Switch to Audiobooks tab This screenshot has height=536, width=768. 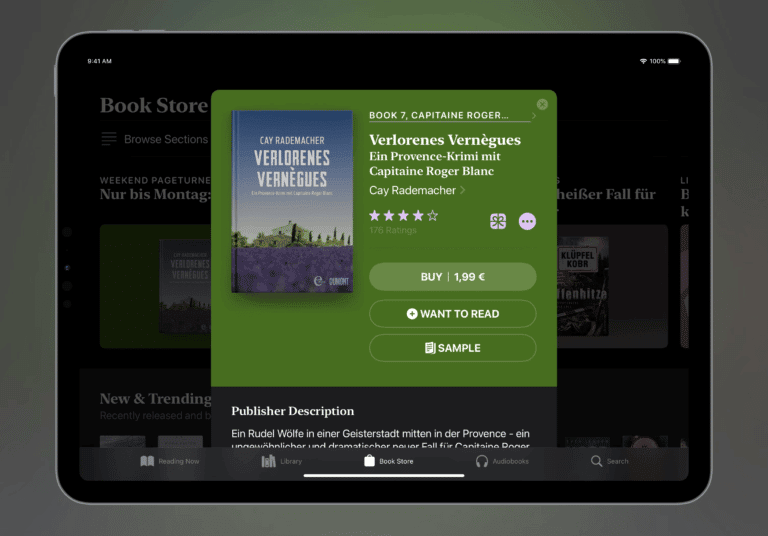click(x=502, y=461)
